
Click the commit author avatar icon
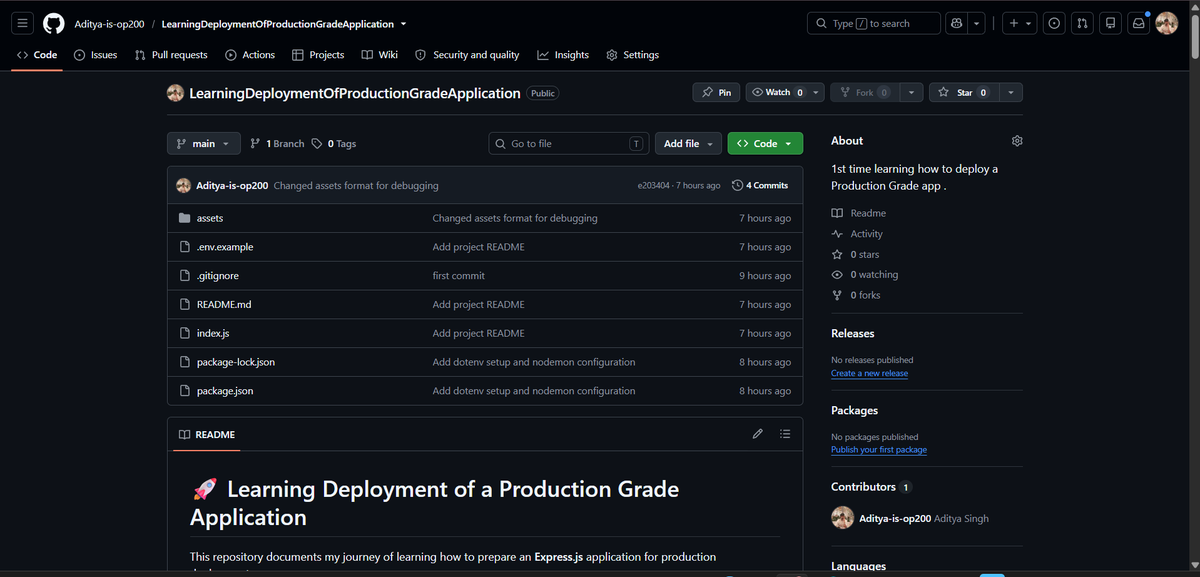[184, 186]
